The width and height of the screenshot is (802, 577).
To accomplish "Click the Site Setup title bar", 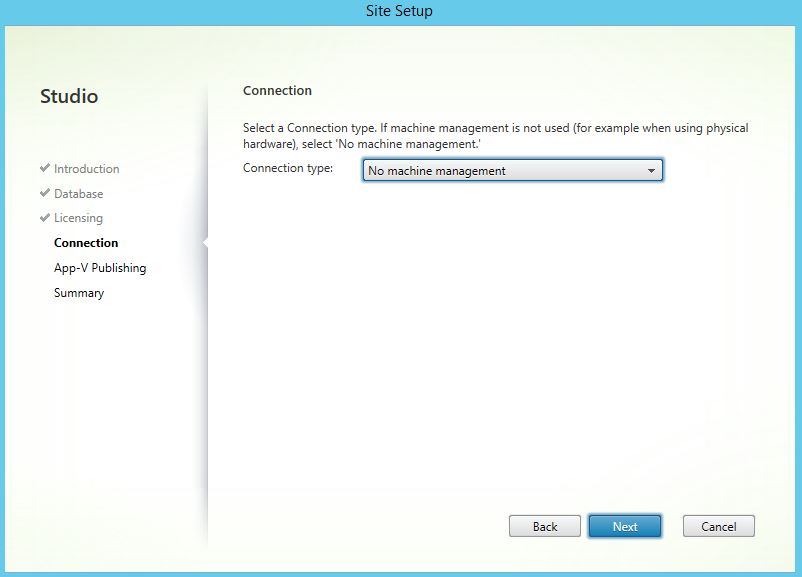I will pyautogui.click(x=400, y=11).
